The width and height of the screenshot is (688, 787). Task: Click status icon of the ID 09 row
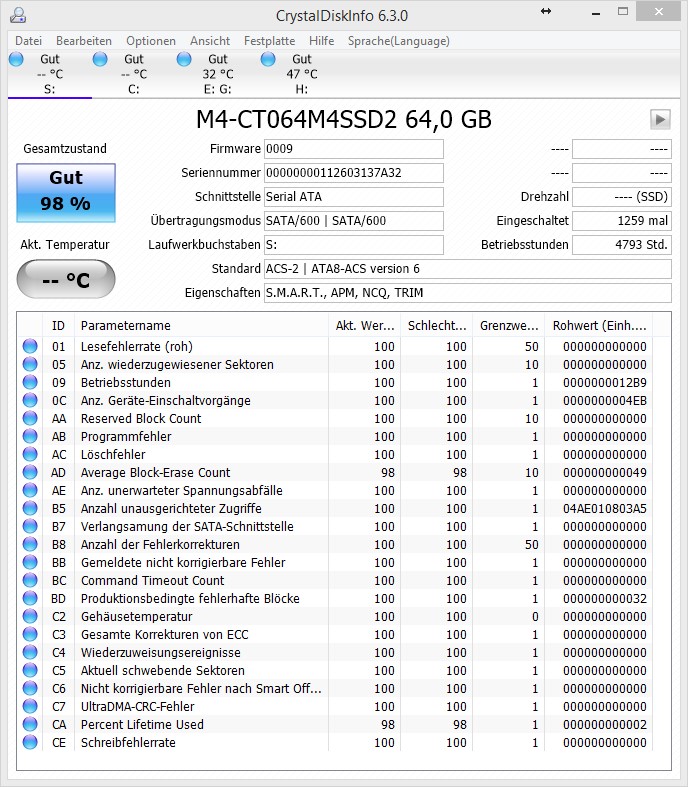pos(30,382)
